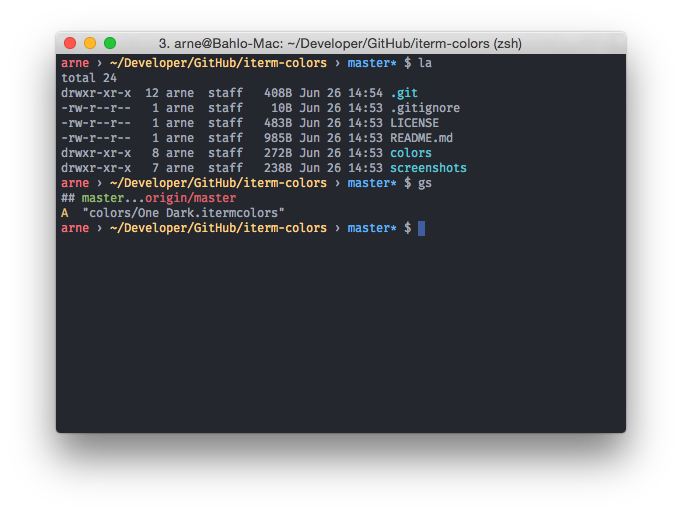Screen dimensions: 682x513
Task: Click the '##' marker in status output
Action: [x=68, y=198]
